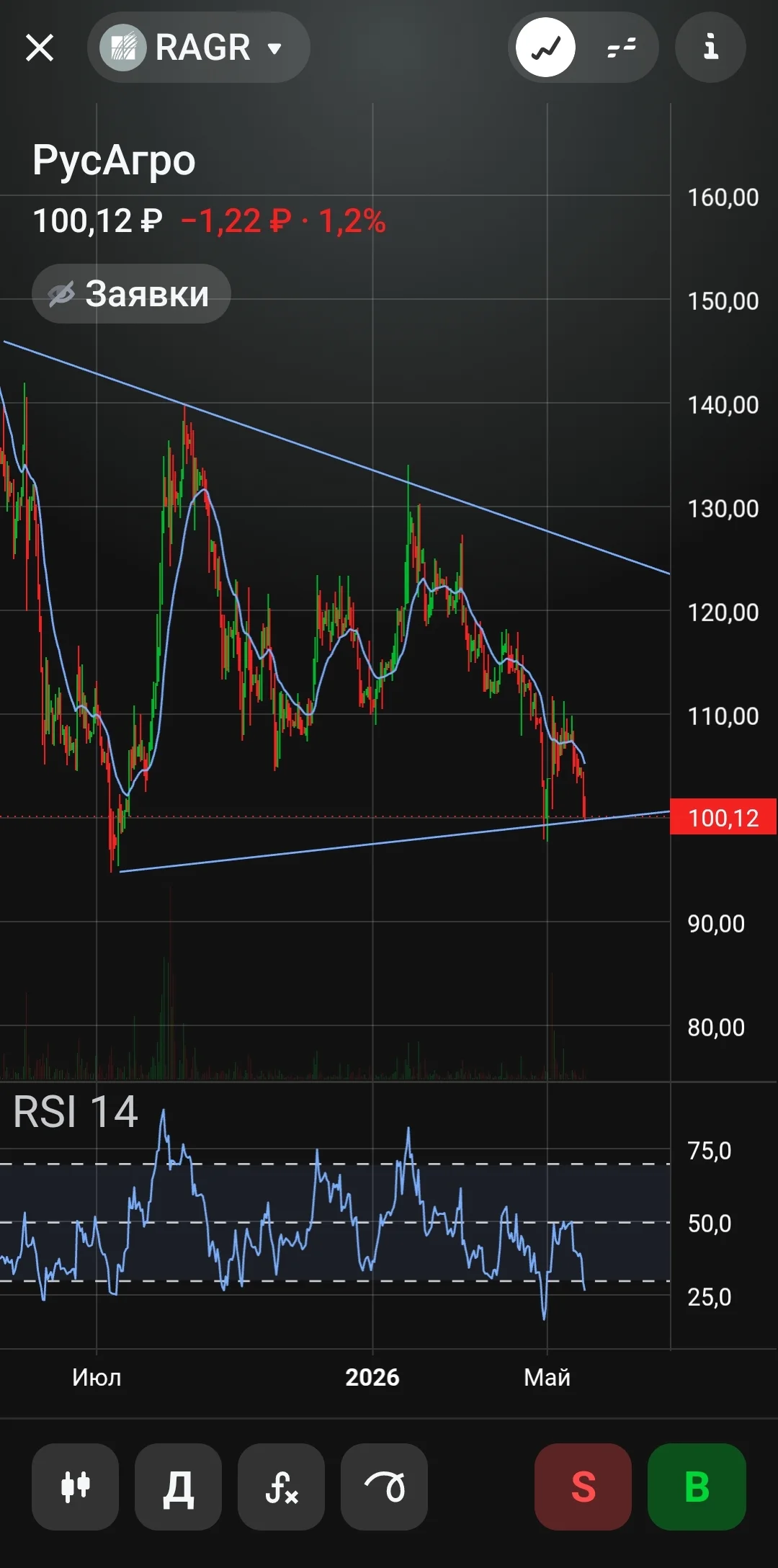Tap the RSI 25,0 level label

(x=710, y=1297)
